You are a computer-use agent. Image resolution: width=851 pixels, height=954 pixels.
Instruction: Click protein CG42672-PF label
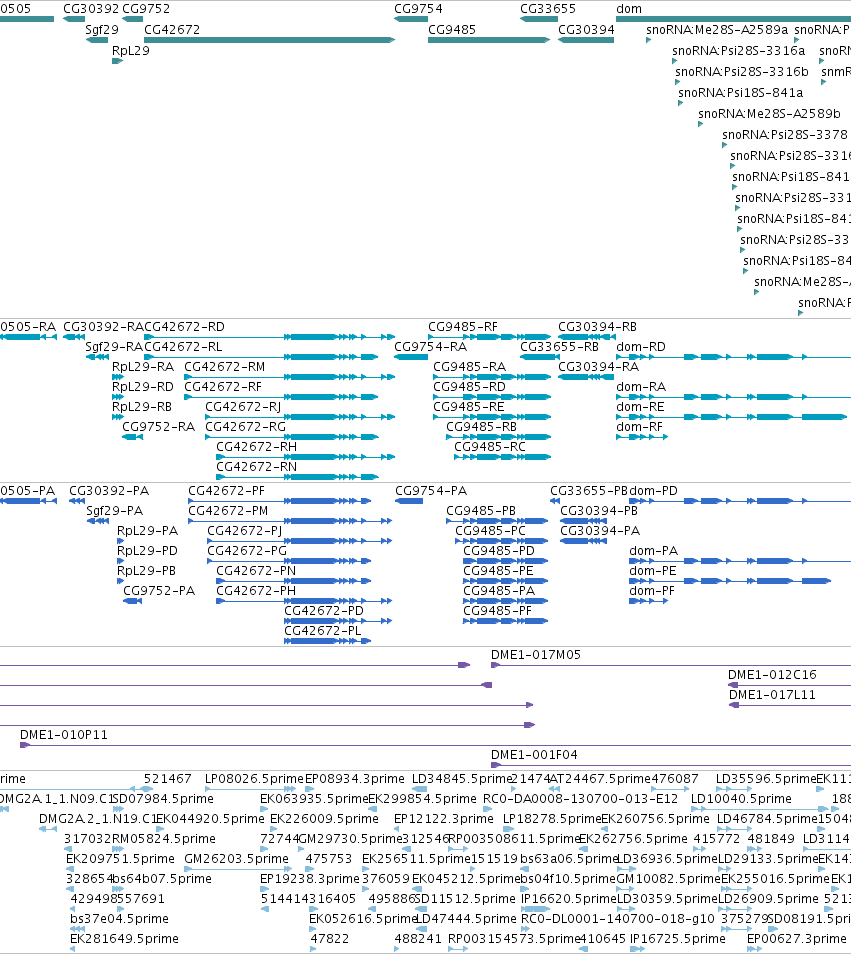pyautogui.click(x=226, y=491)
